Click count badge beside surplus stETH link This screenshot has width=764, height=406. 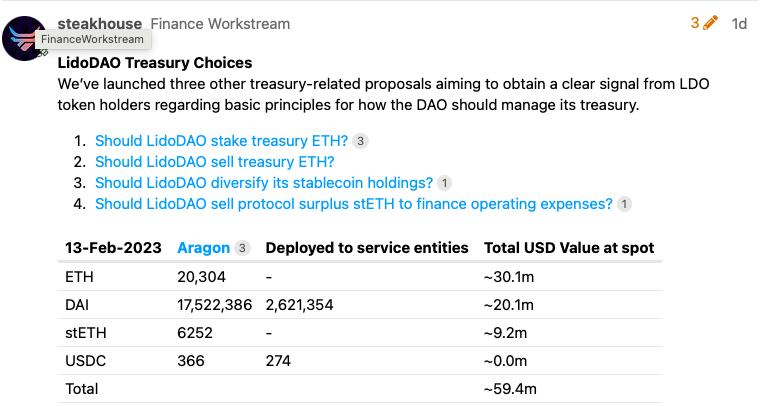[x=624, y=204]
